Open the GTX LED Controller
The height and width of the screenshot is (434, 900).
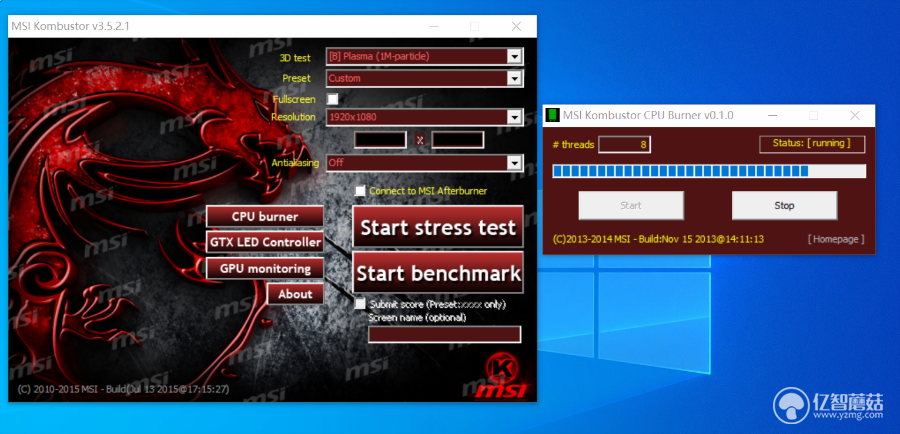pos(265,242)
